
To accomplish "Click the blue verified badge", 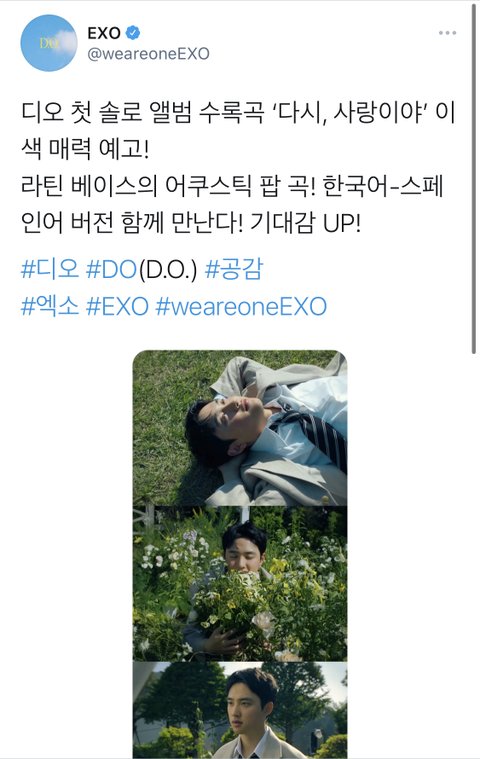I will (x=133, y=33).
